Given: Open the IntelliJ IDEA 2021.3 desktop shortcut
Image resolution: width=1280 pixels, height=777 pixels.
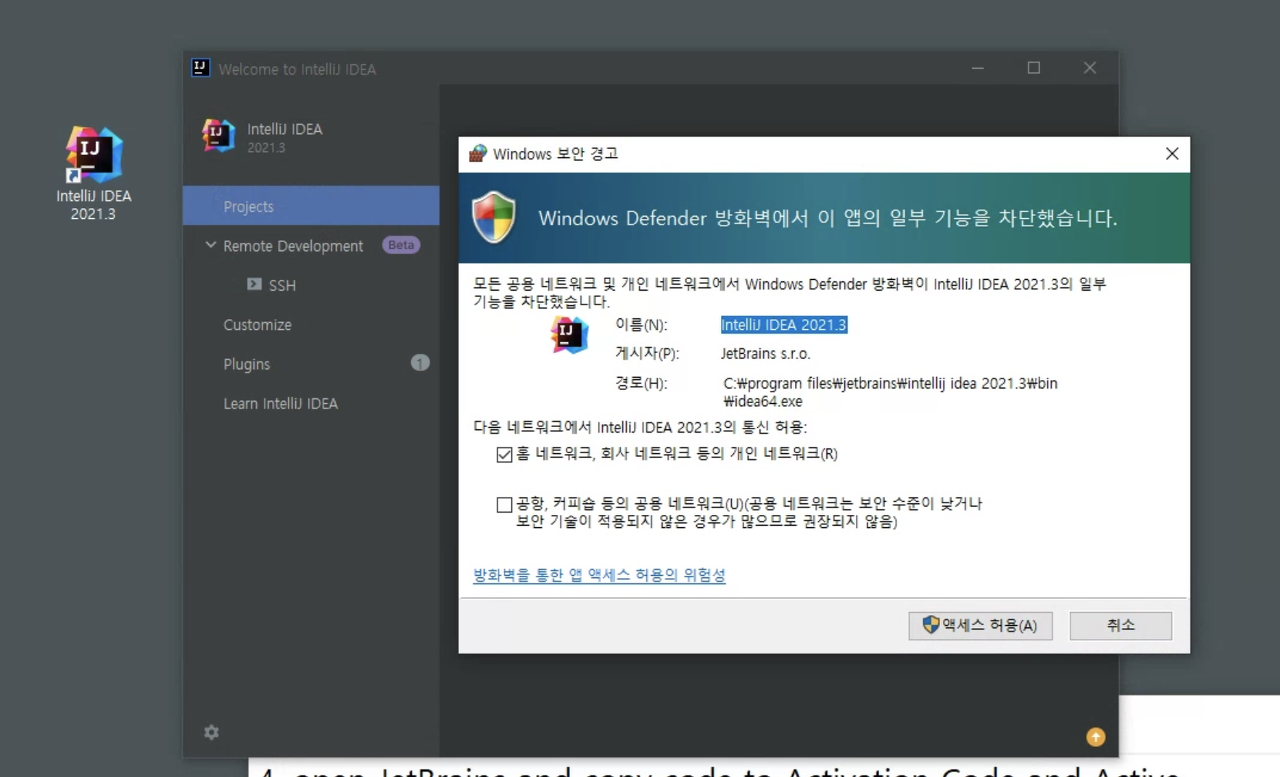Looking at the screenshot, I should pyautogui.click(x=93, y=173).
